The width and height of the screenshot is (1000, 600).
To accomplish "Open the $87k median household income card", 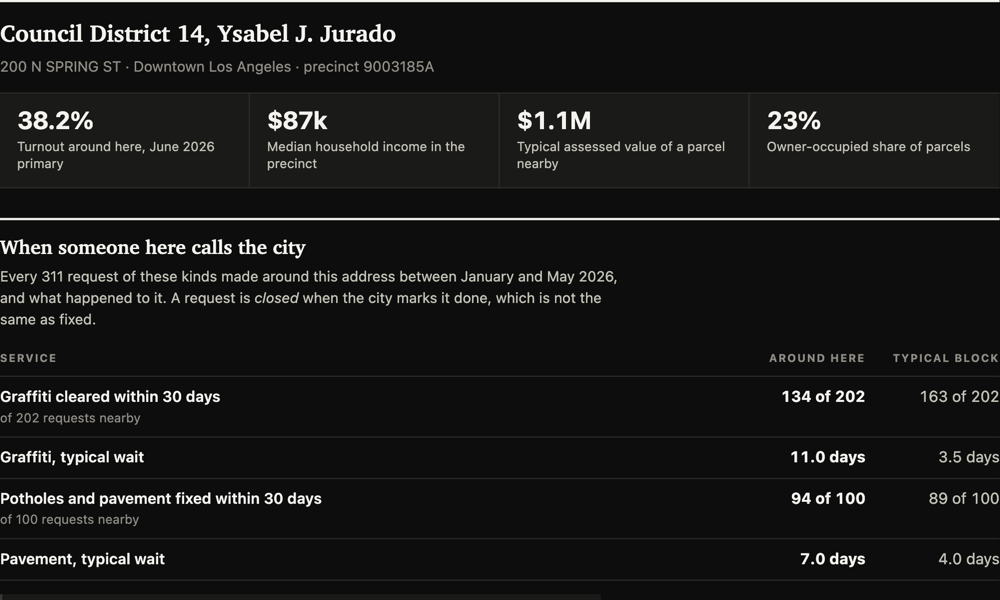I will point(374,140).
